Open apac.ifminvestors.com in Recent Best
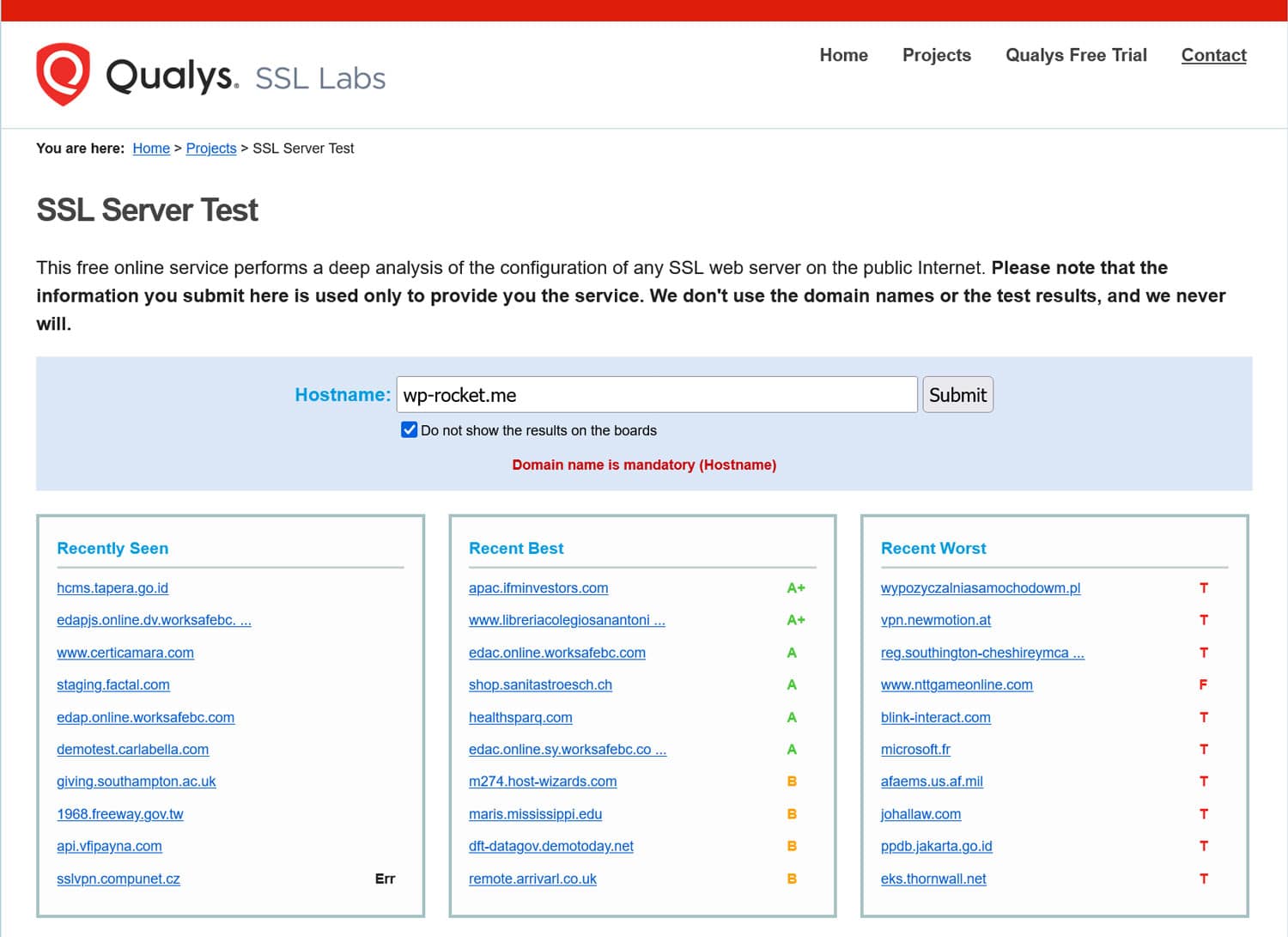The image size is (1288, 937). 538,588
